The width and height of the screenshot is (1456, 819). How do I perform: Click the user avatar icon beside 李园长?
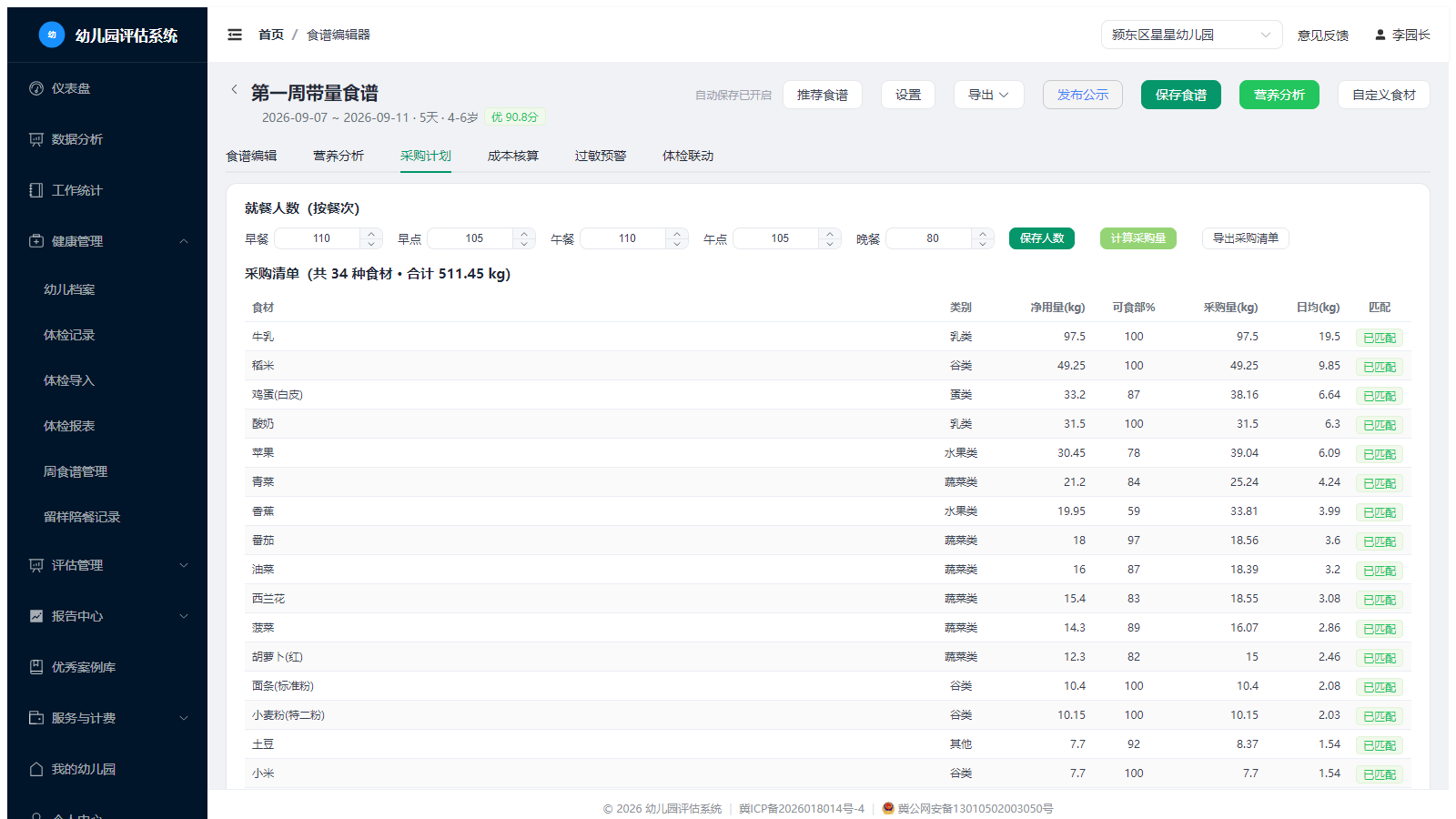[1380, 35]
